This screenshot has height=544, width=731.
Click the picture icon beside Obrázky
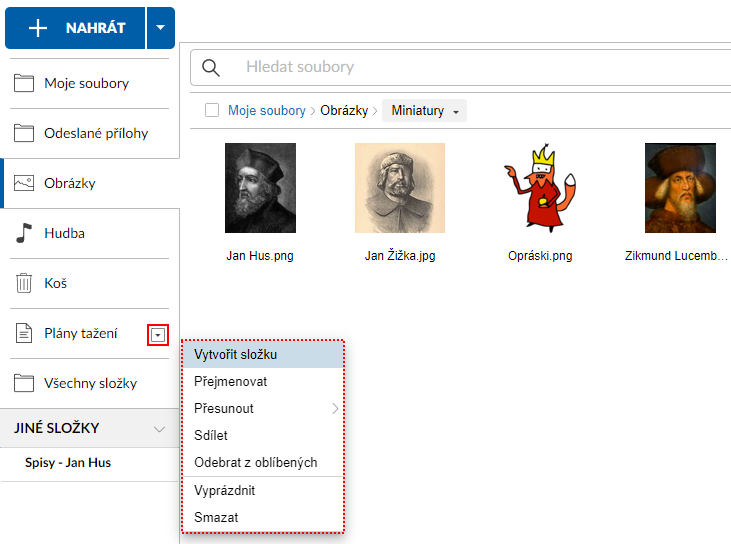coord(24,183)
